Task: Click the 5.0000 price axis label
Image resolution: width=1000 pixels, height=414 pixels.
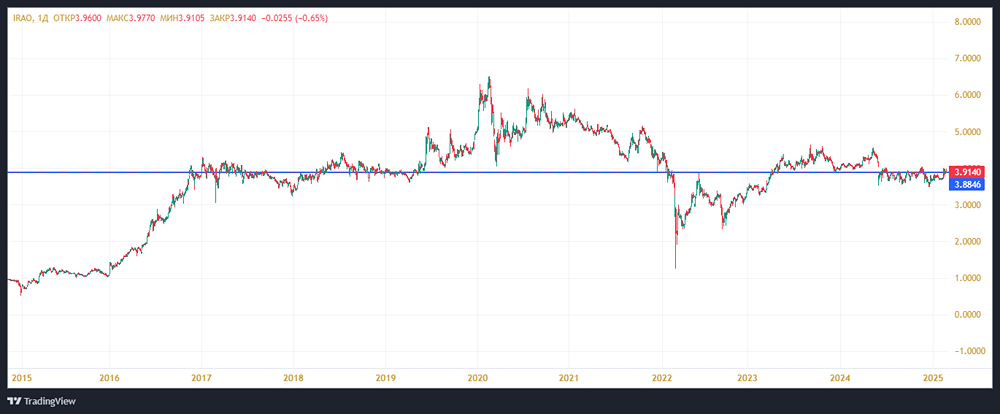Action: coord(968,131)
